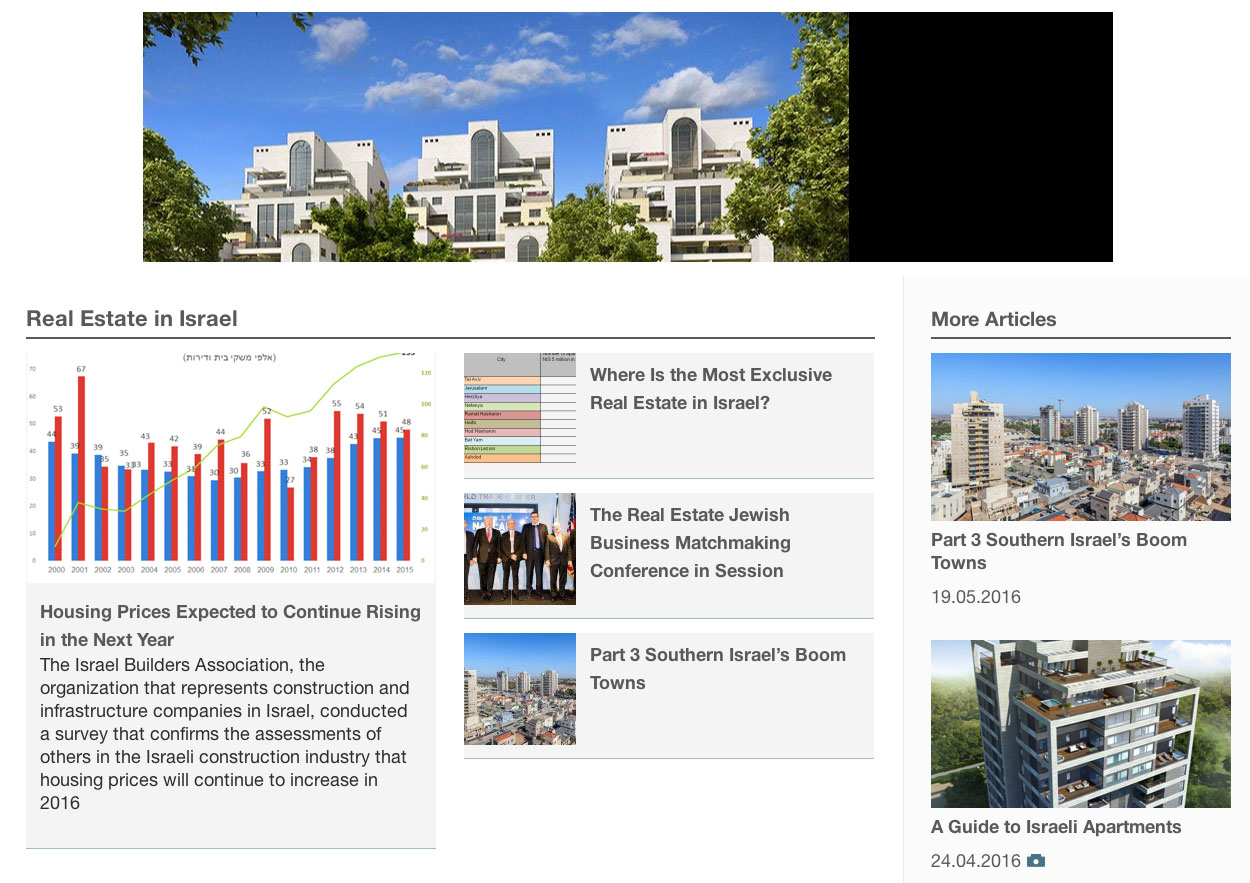Open the Jewish Business Matchmaking Conference article
The height and width of the screenshot is (883, 1250).
tap(690, 543)
